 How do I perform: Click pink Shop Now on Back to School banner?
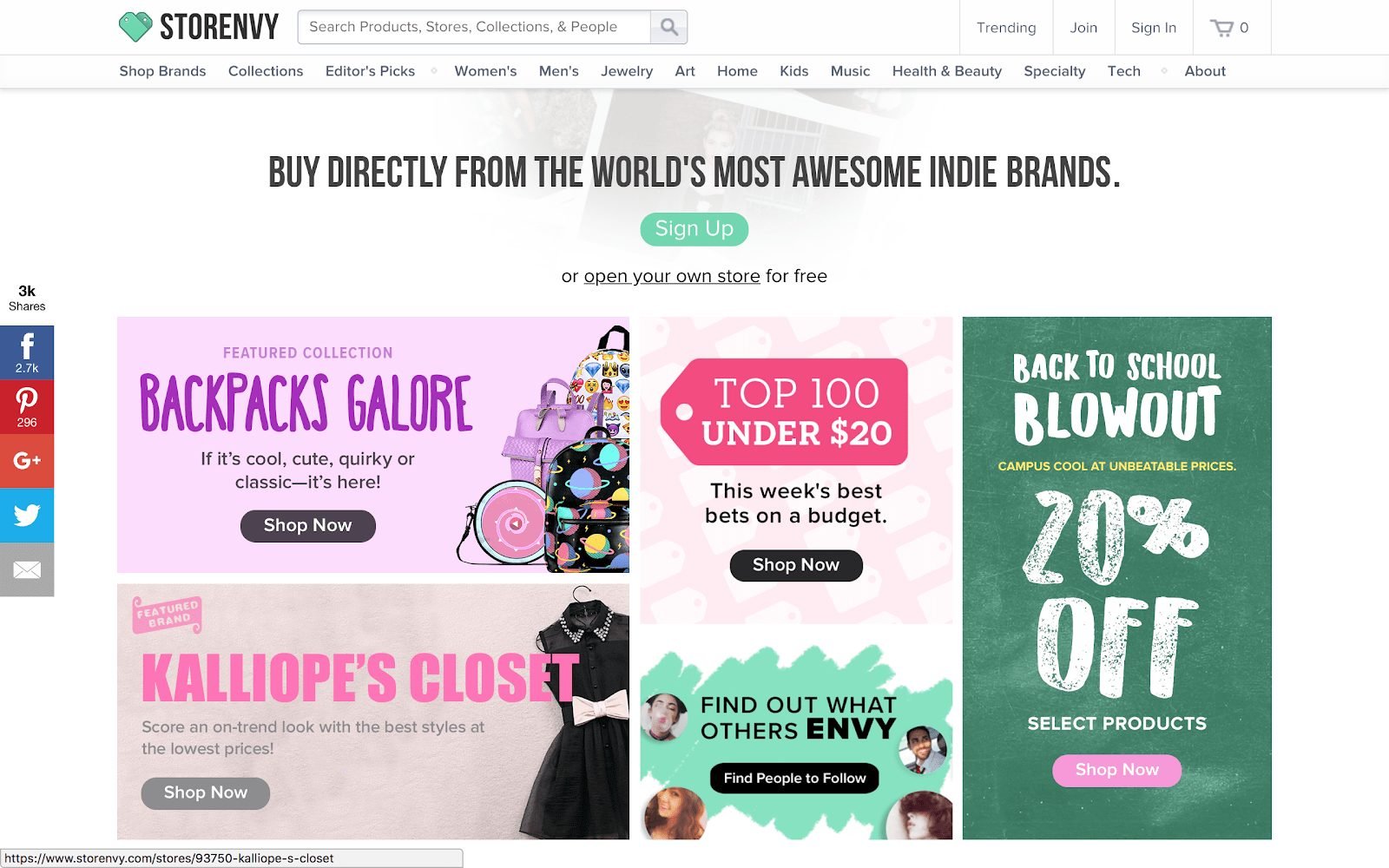(x=1117, y=770)
